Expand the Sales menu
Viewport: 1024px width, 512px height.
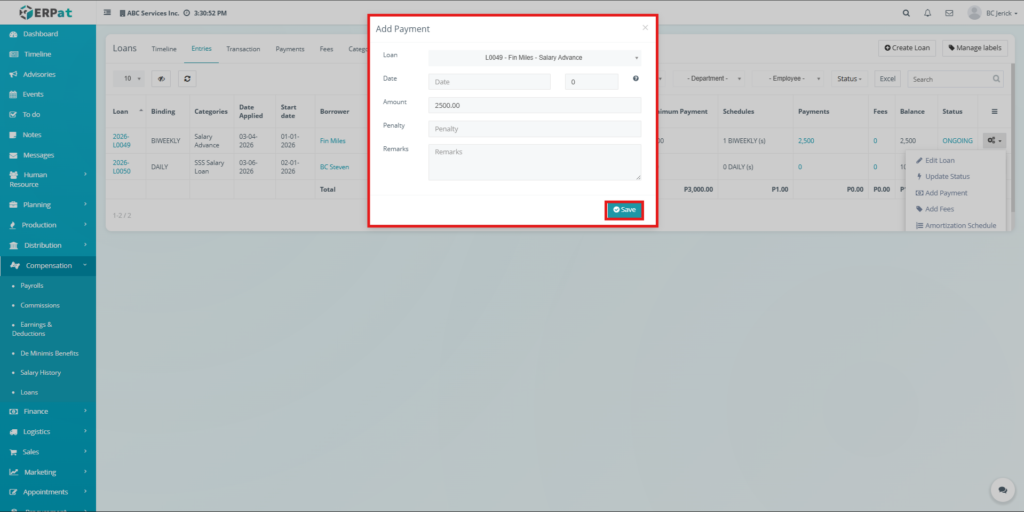[48, 452]
